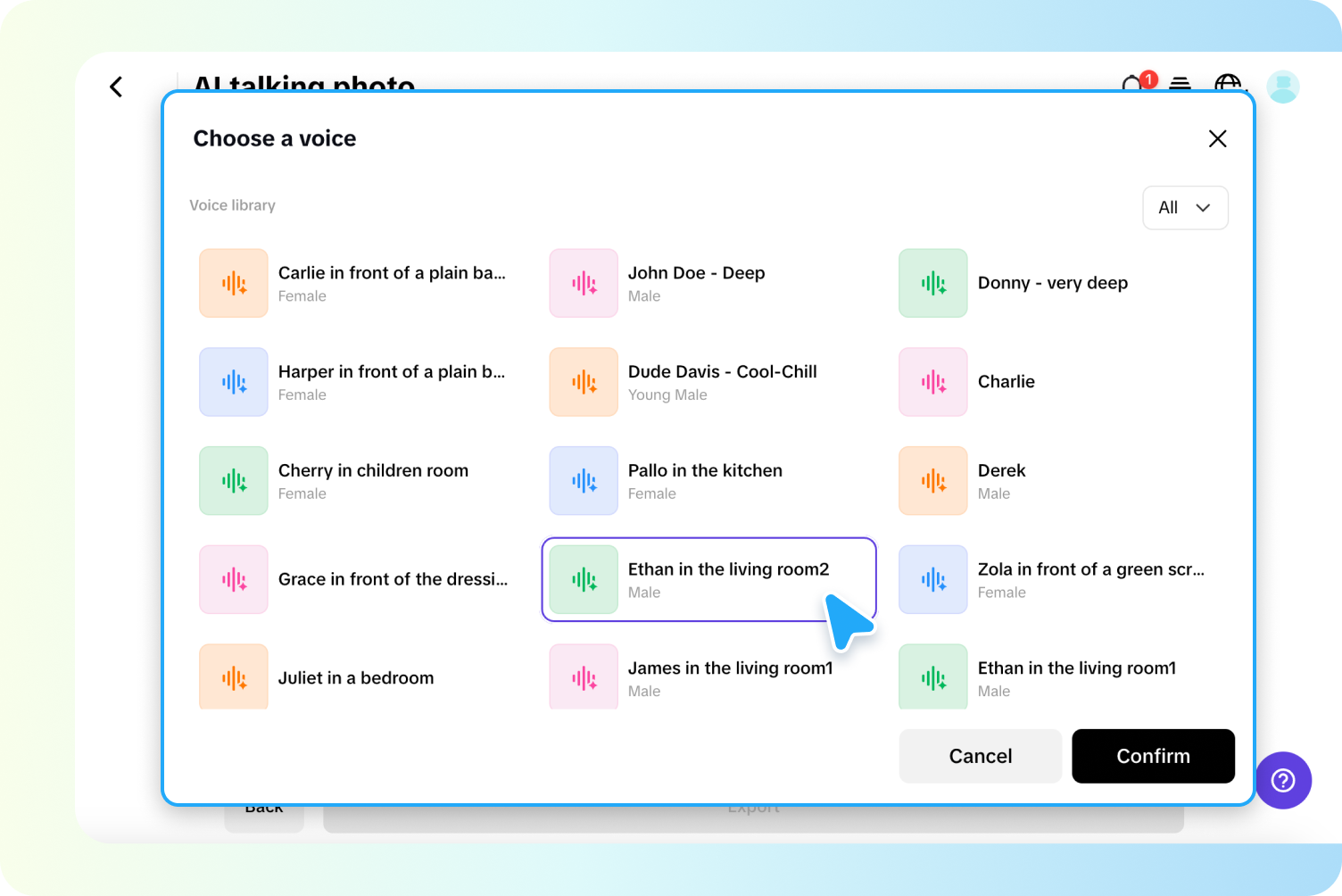The image size is (1342, 896).
Task: Dismiss the dialog with the X
Action: click(1217, 138)
